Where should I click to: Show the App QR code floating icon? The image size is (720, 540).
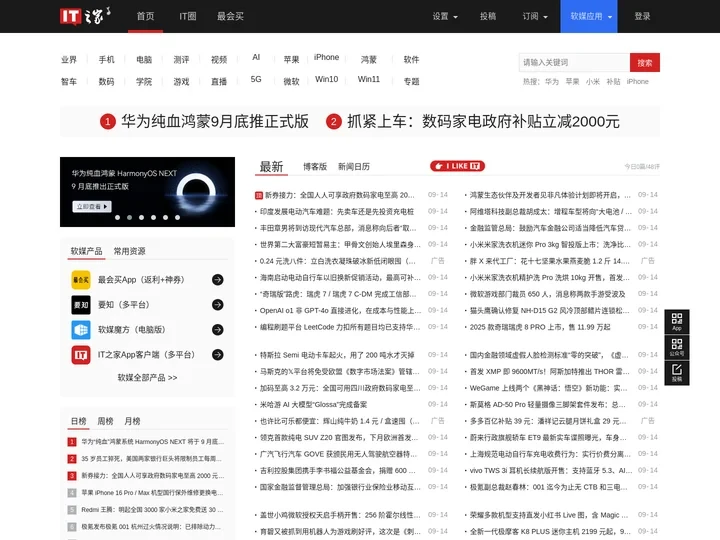(677, 322)
